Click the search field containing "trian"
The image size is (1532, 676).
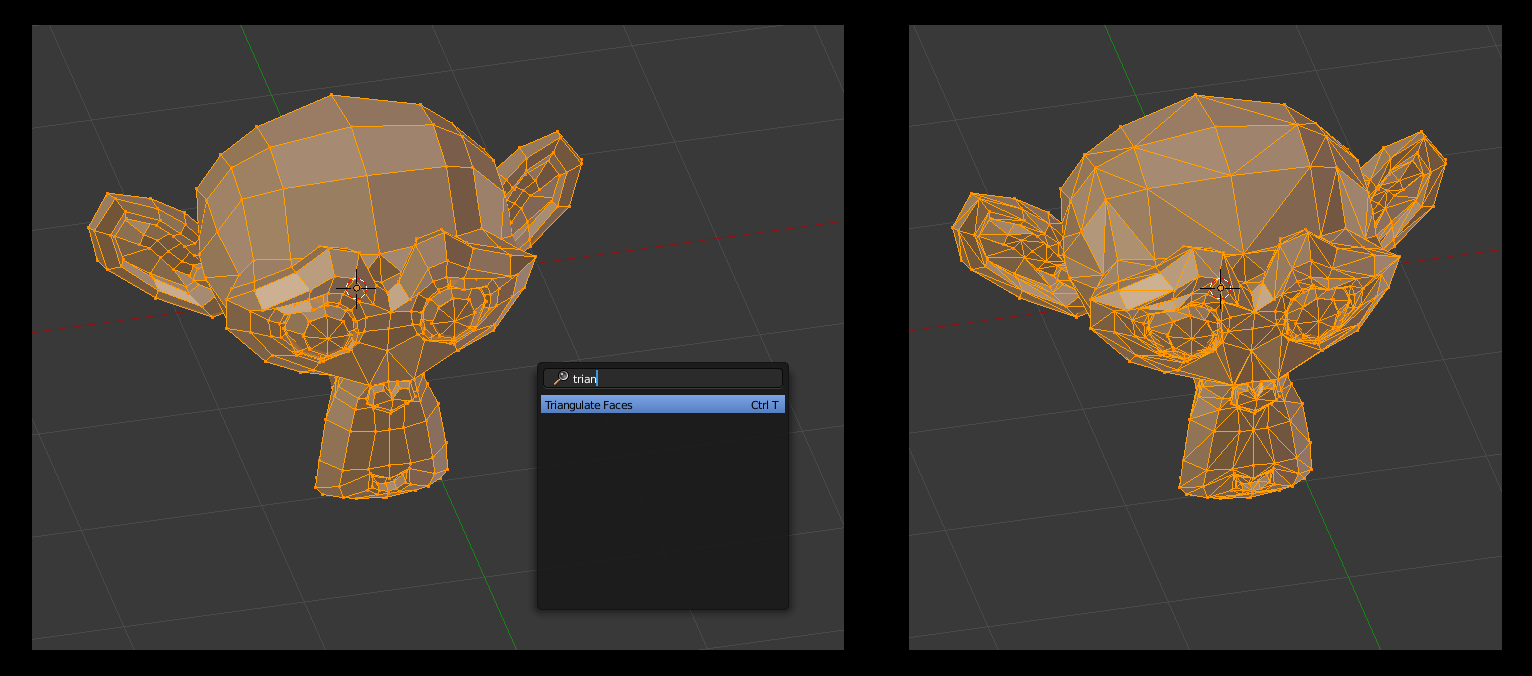662,378
